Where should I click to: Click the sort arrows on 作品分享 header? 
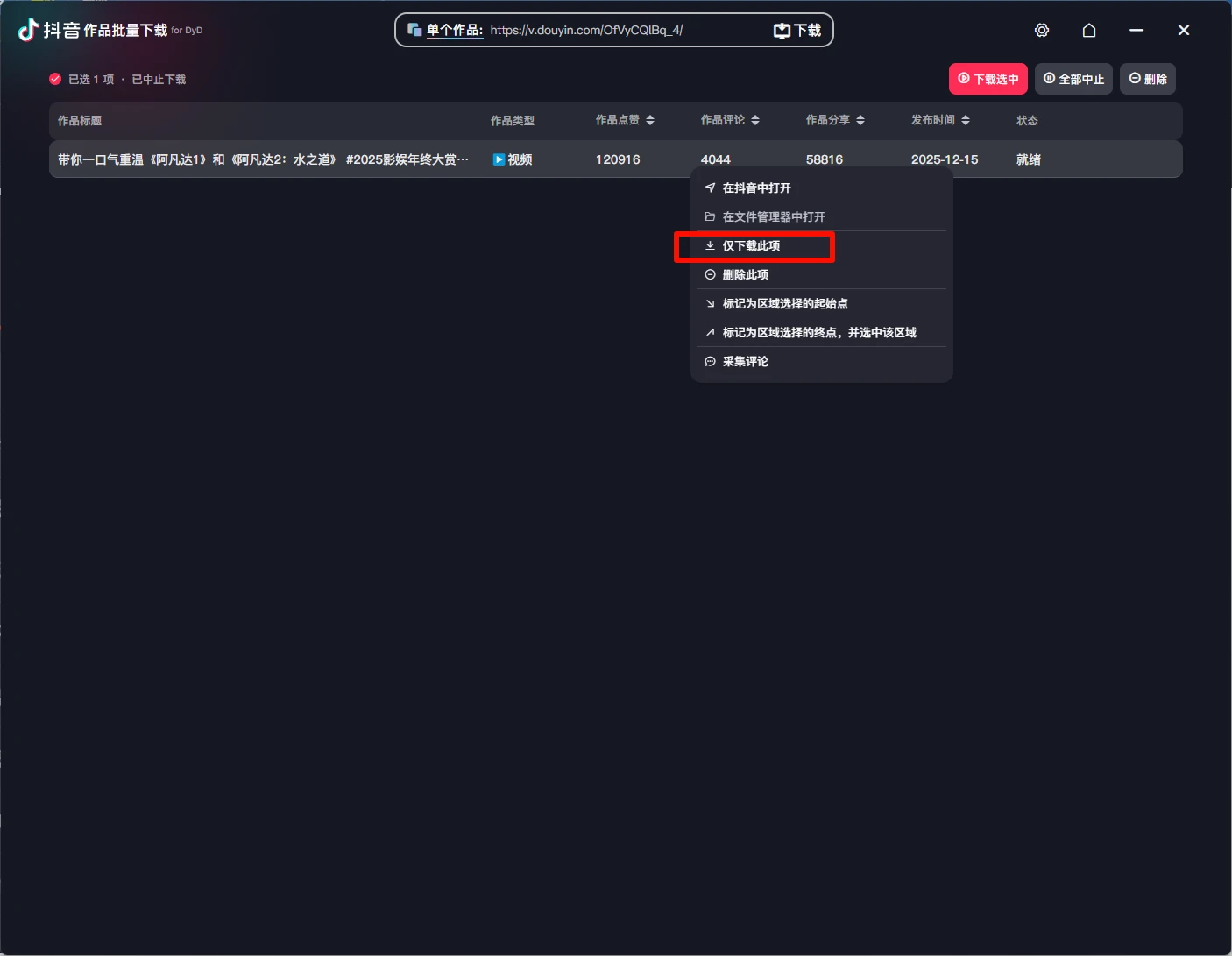tap(860, 120)
